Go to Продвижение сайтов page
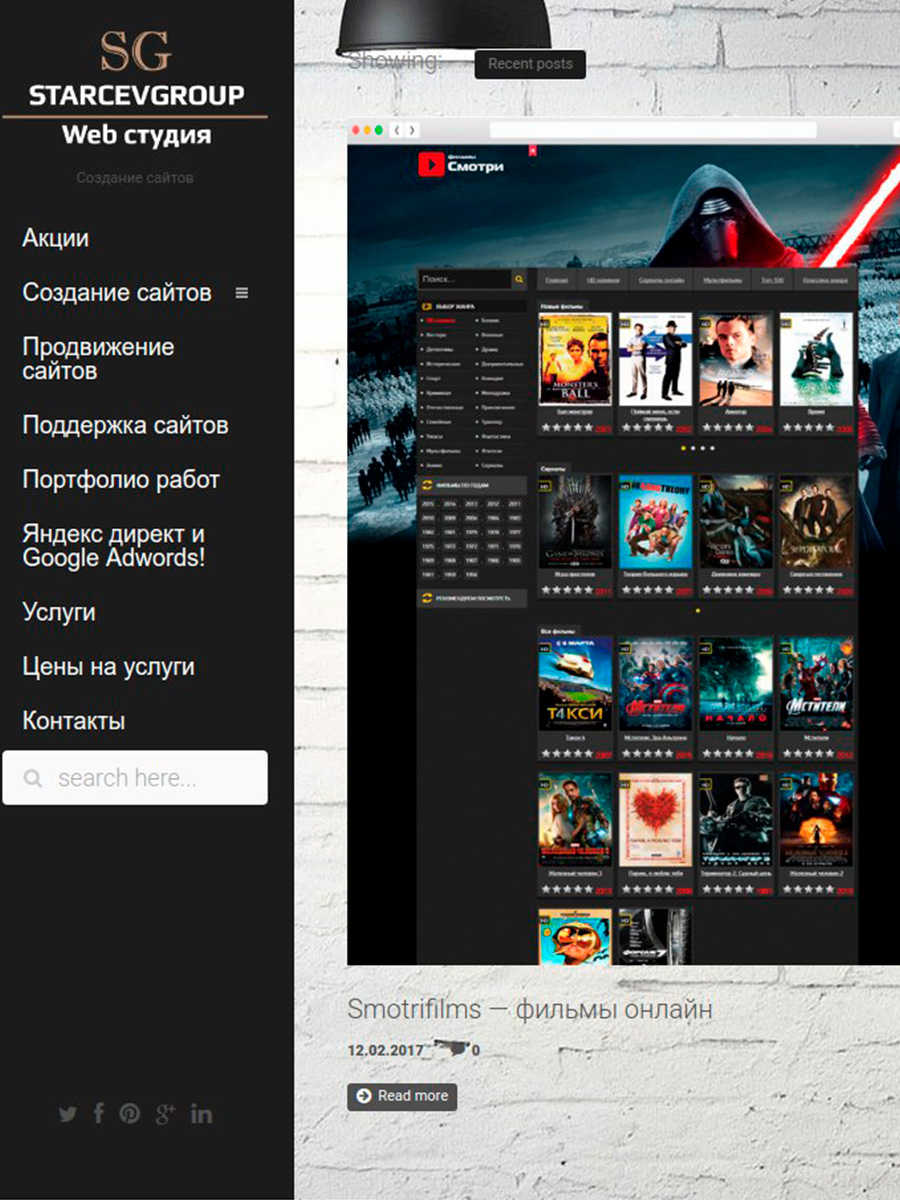The width and height of the screenshot is (900, 1200). click(98, 359)
